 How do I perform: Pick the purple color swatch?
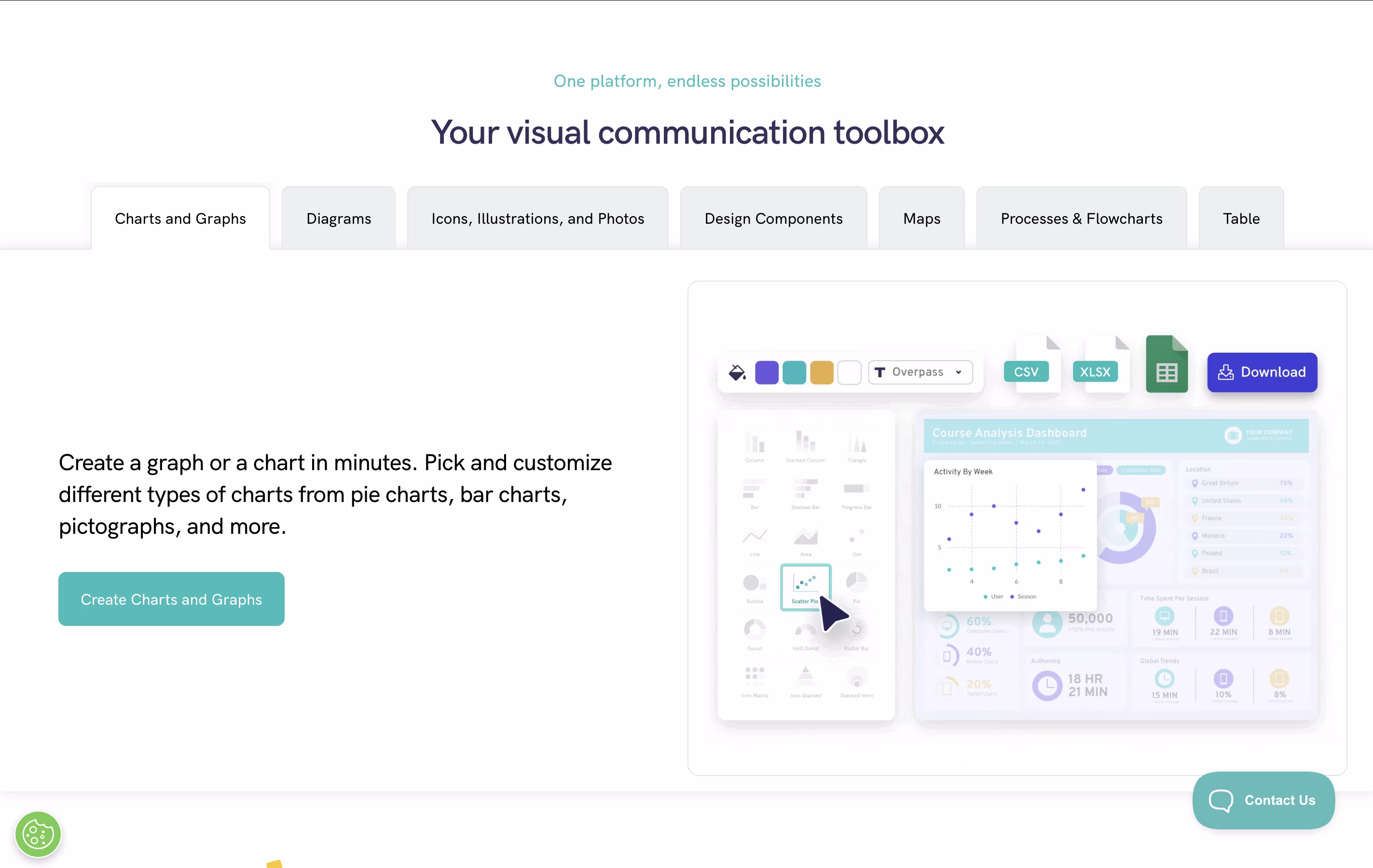tap(766, 373)
